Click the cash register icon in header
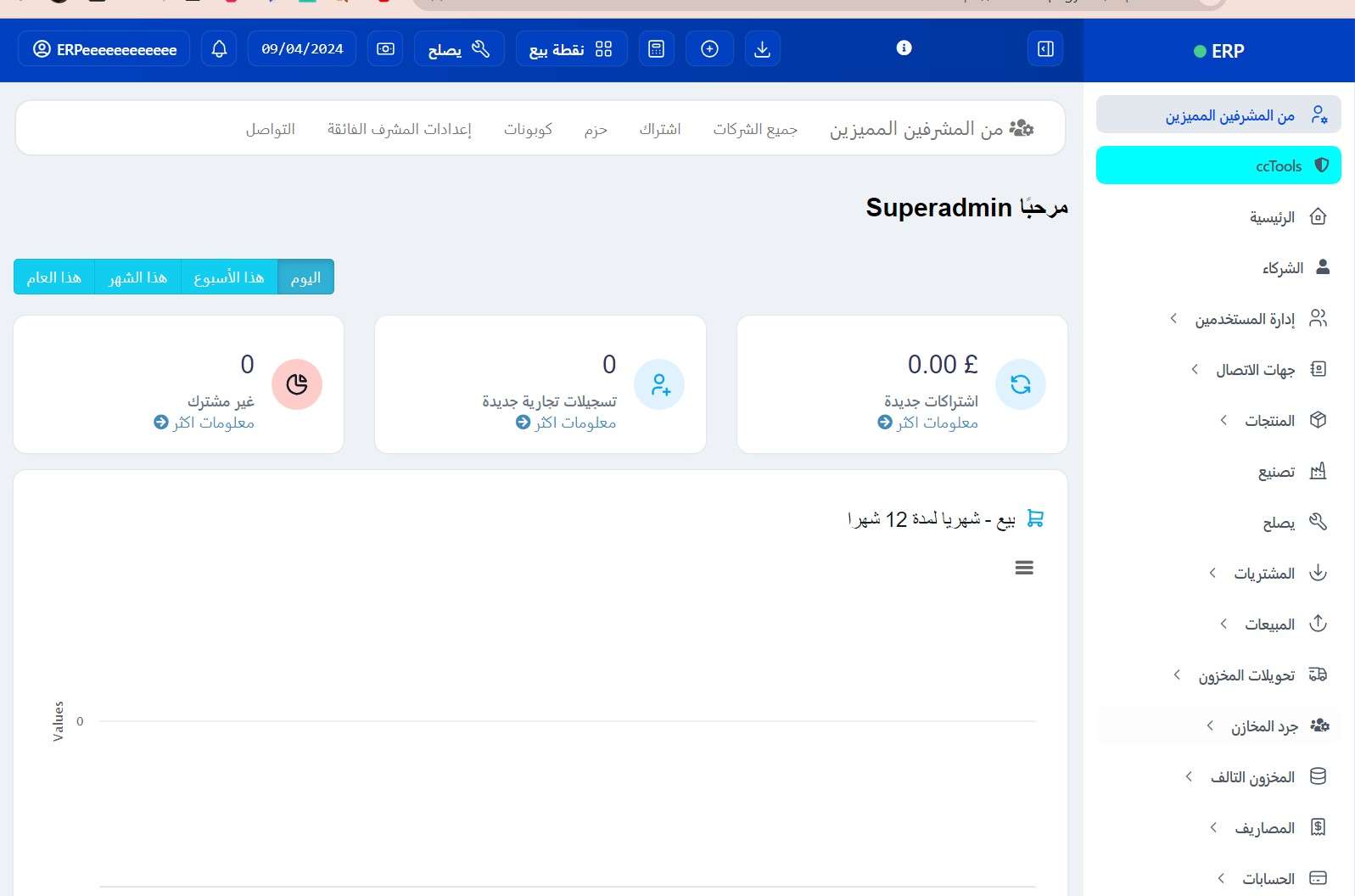This screenshot has height=896, width=1355. point(385,49)
